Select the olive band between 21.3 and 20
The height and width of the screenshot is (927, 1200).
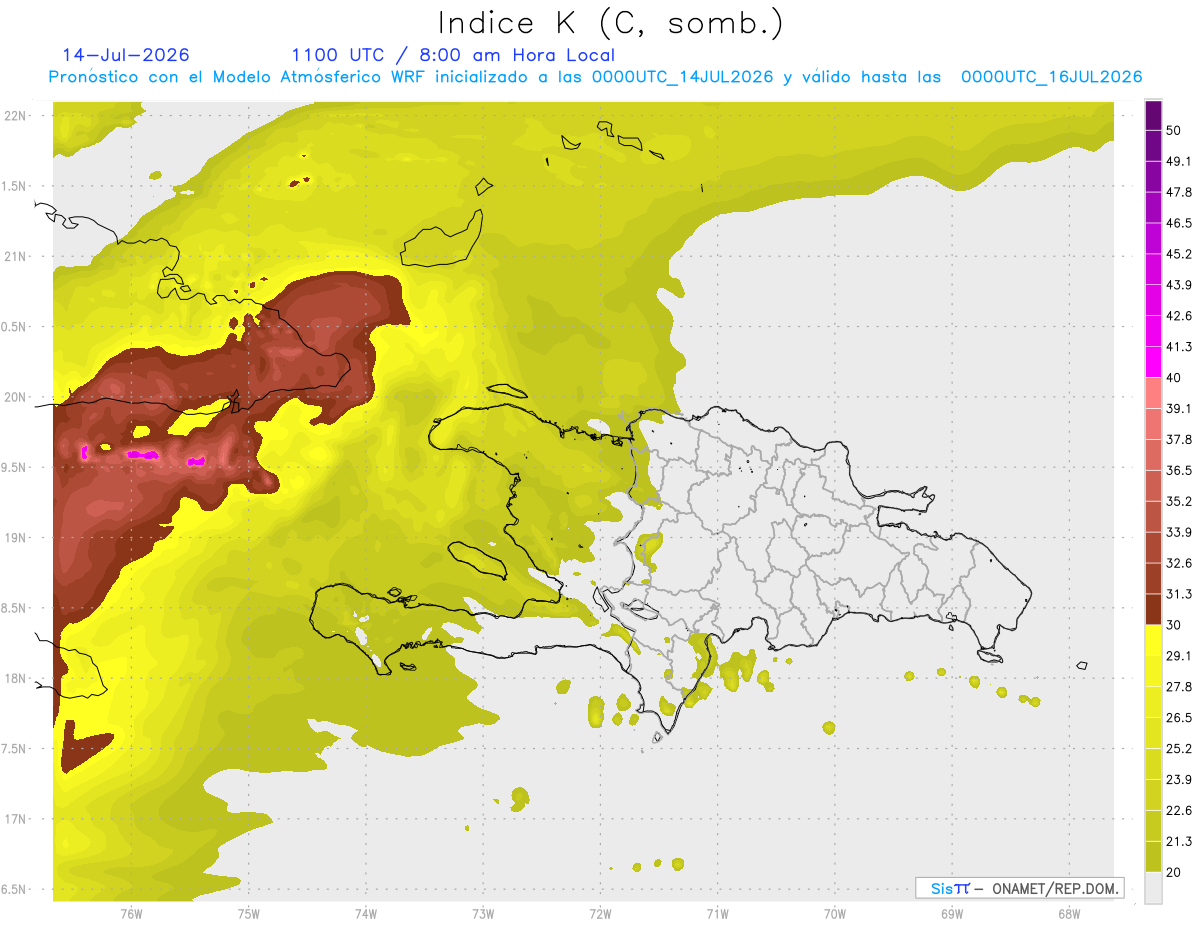1153,856
